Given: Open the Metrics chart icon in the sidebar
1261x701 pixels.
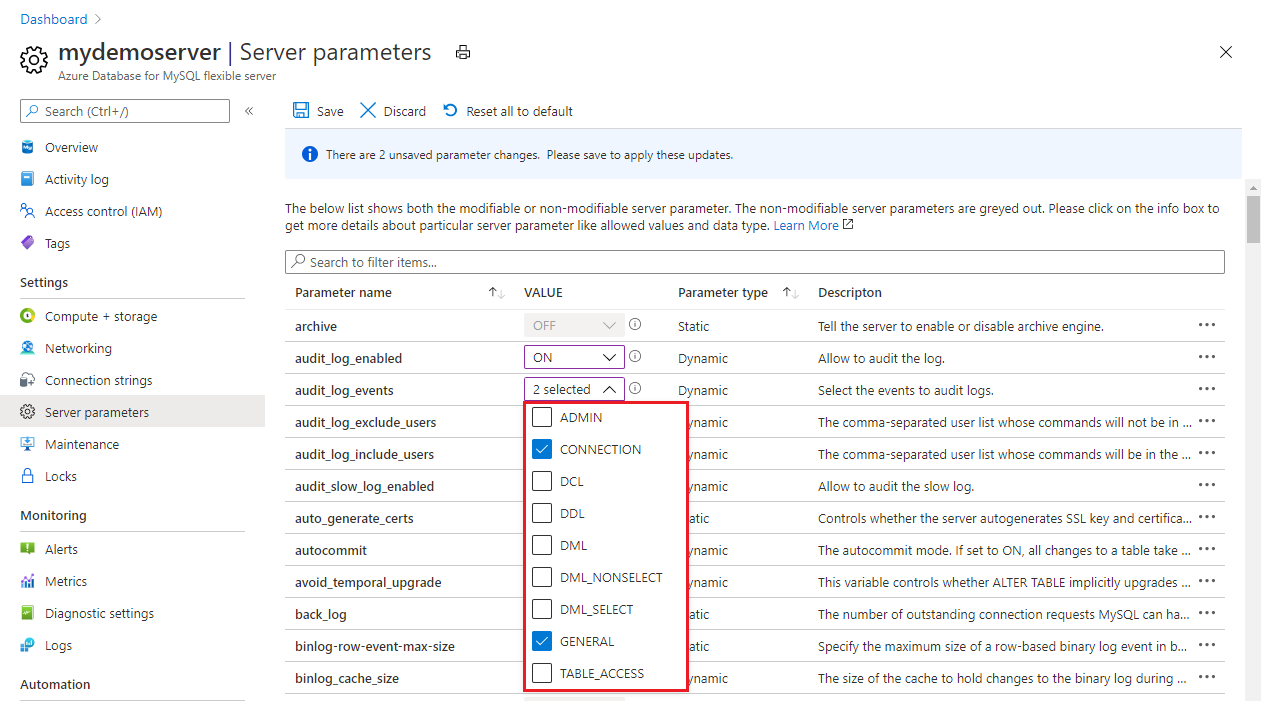Looking at the screenshot, I should coord(28,581).
